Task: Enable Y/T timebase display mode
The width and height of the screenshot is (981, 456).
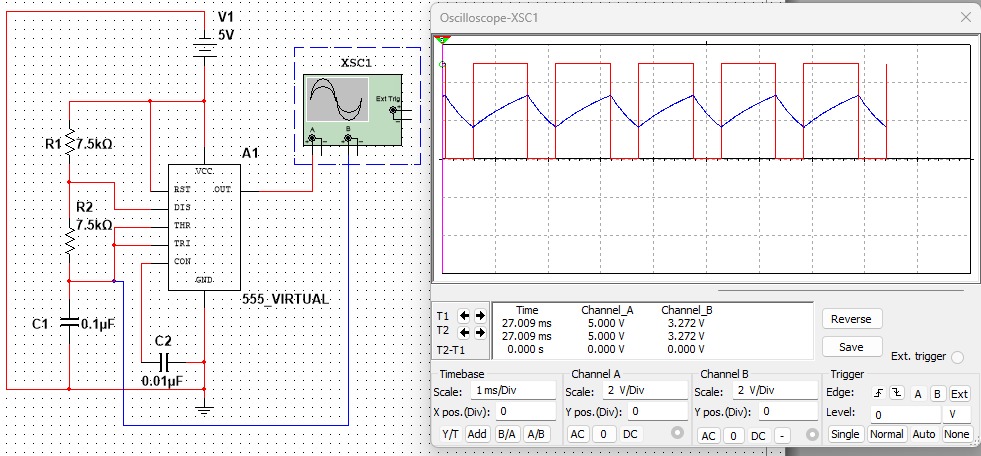Action: pyautogui.click(x=449, y=434)
